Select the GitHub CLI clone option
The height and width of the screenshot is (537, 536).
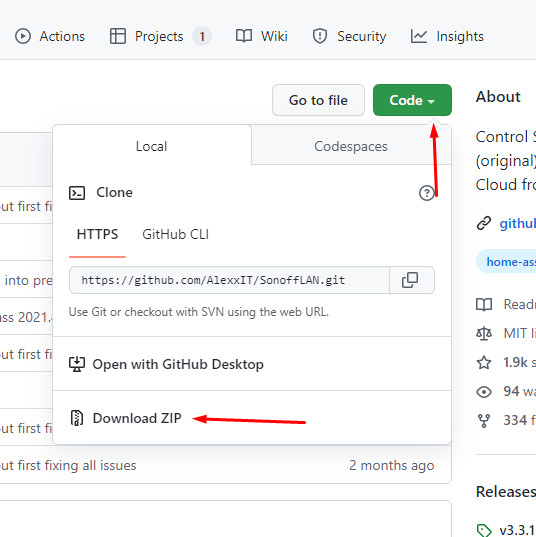tap(175, 235)
